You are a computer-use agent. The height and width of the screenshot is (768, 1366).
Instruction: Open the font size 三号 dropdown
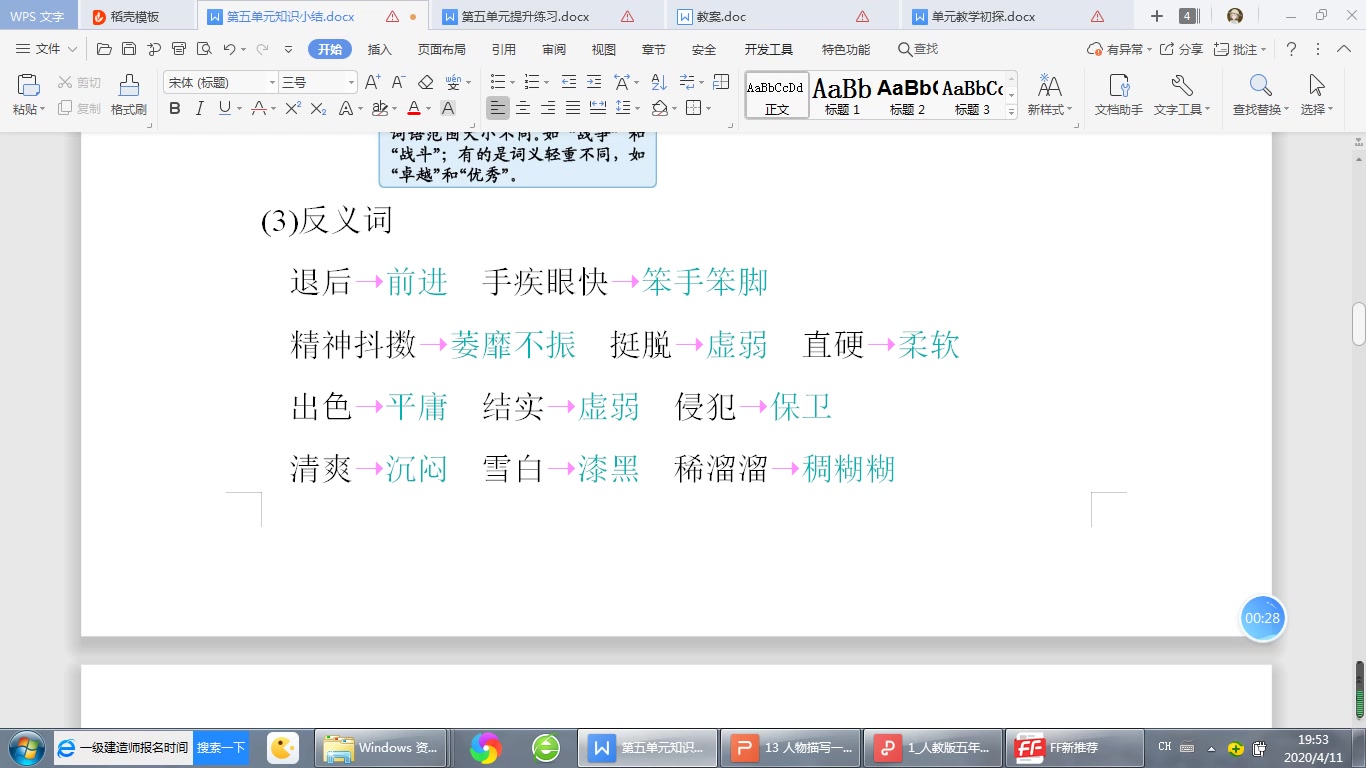[x=351, y=82]
